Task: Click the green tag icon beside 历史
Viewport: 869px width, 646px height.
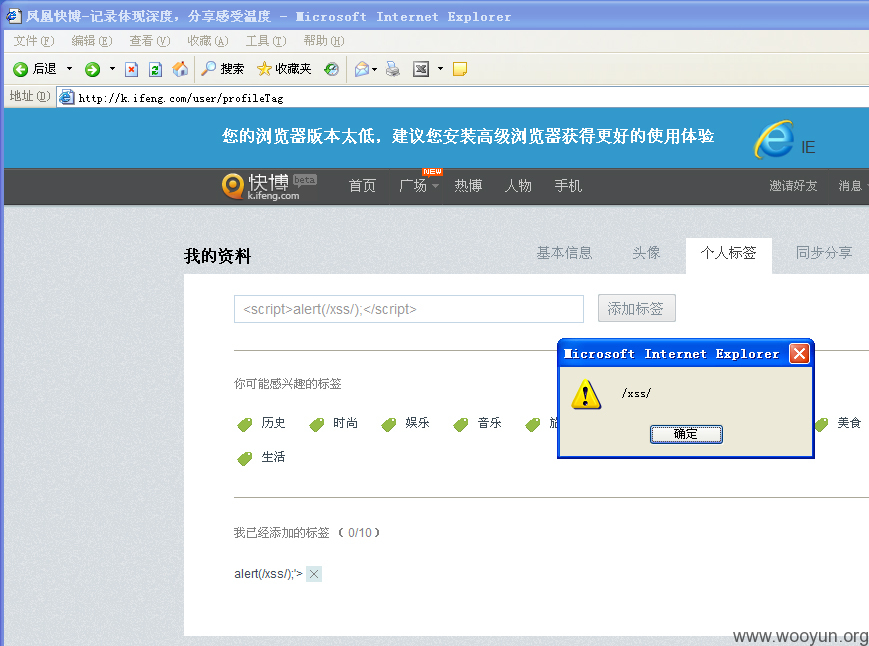Action: 245,425
